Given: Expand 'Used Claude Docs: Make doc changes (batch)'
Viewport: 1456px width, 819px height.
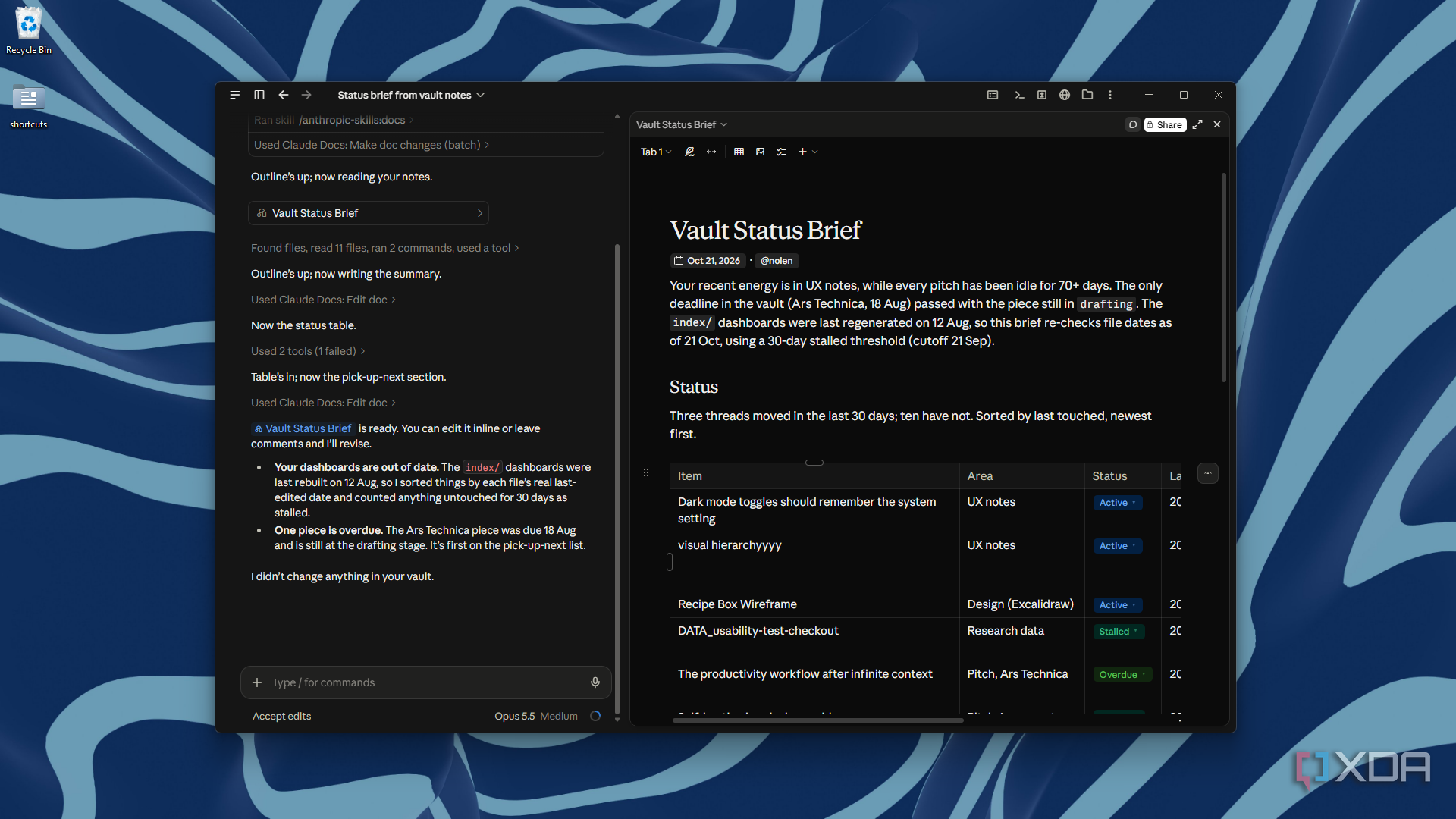Looking at the screenshot, I should point(372,145).
